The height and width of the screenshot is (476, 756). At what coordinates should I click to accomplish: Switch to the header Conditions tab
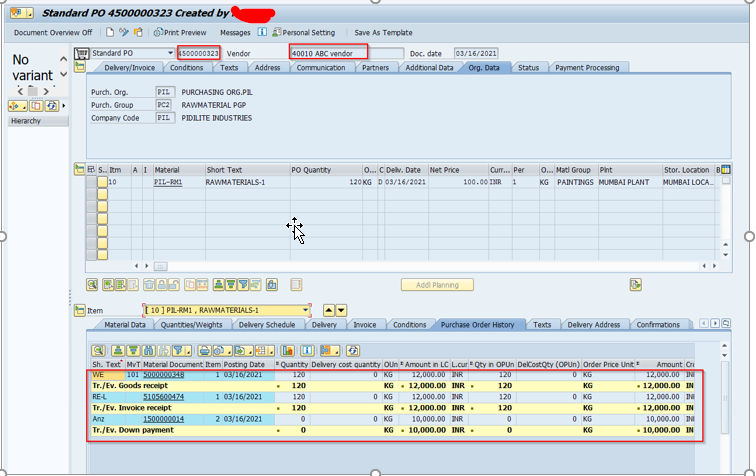click(186, 68)
